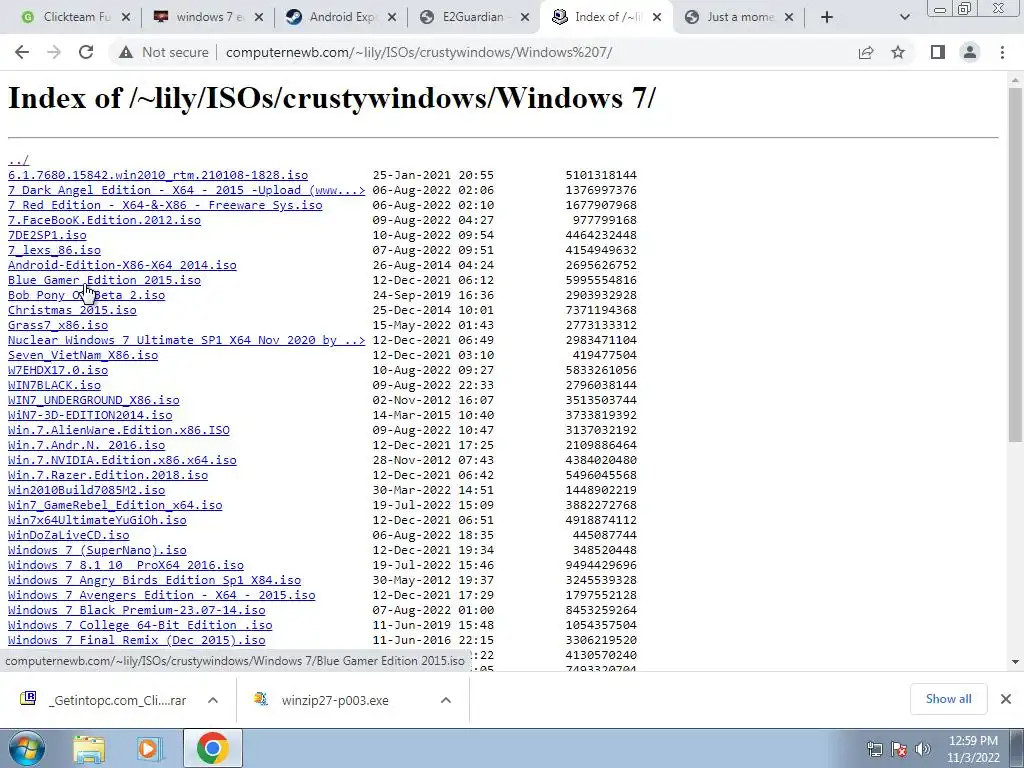The image size is (1024, 768).
Task: Open 7 Red Edition Freeware Sys.iso link
Action: pos(165,205)
